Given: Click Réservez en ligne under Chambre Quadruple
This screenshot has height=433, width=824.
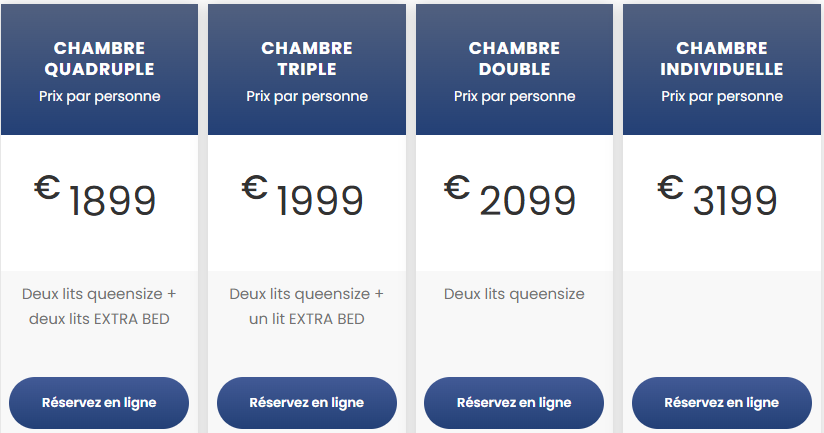Looking at the screenshot, I should tap(99, 403).
